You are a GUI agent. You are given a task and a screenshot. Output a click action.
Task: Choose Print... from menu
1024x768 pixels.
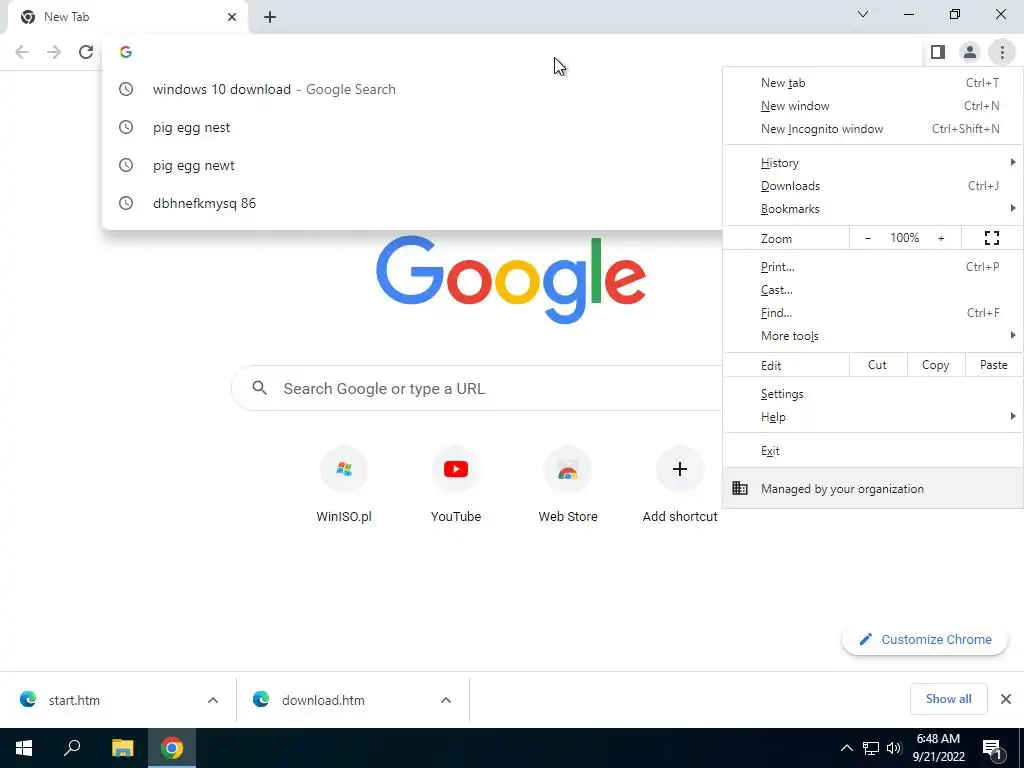[873, 266]
